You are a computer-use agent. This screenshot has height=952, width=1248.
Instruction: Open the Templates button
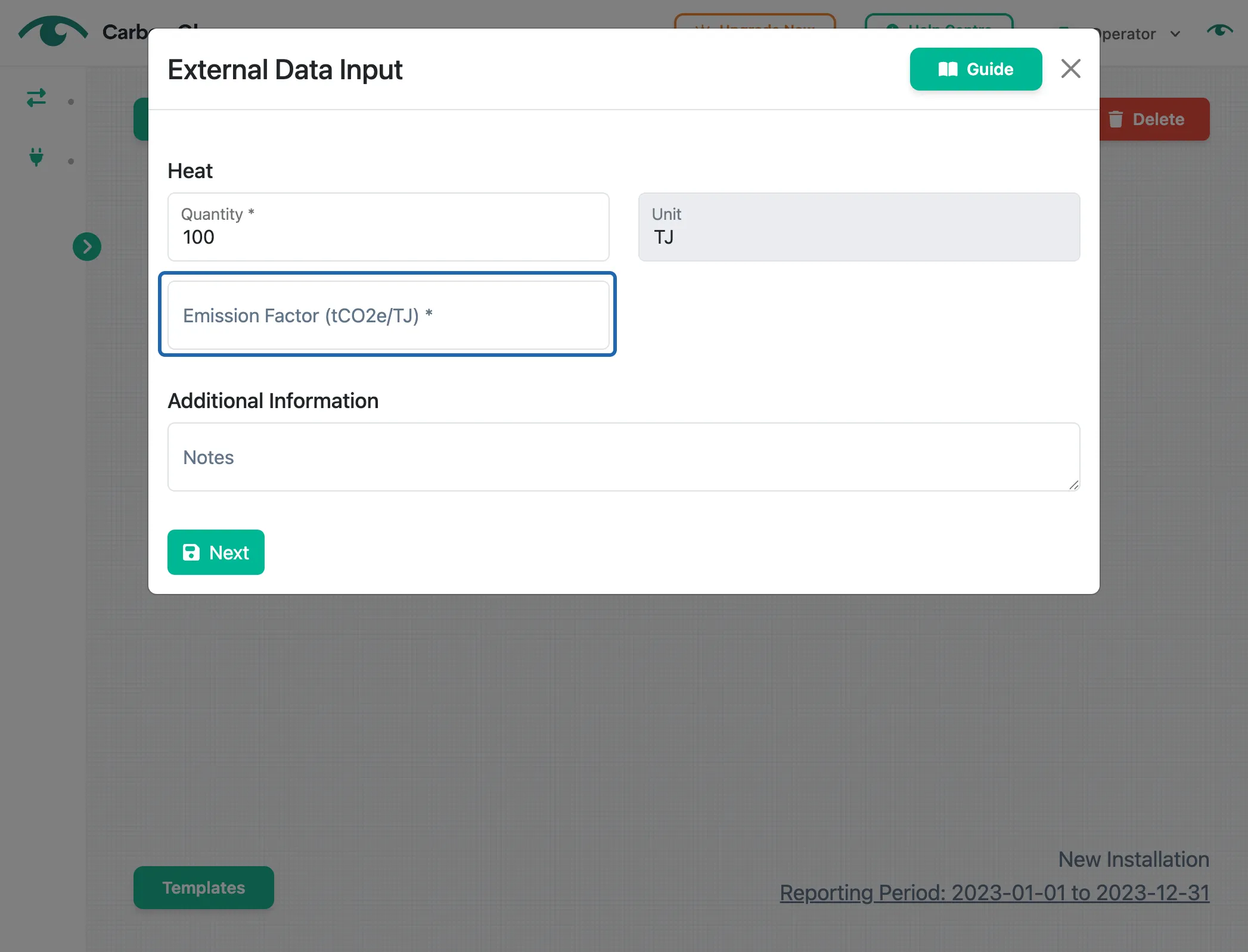[x=204, y=887]
